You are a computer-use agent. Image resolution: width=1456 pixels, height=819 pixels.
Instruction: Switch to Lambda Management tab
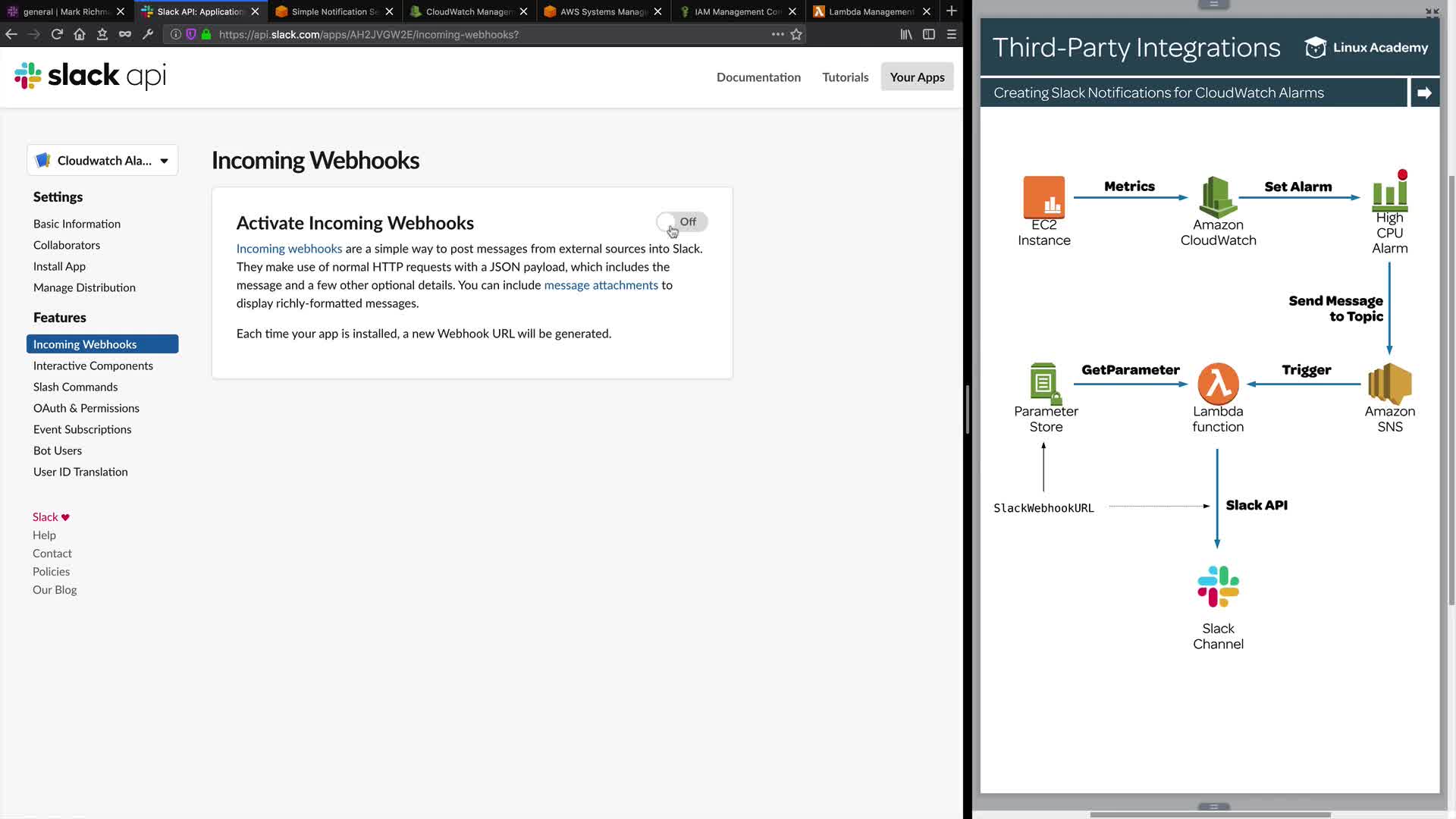[x=871, y=11]
